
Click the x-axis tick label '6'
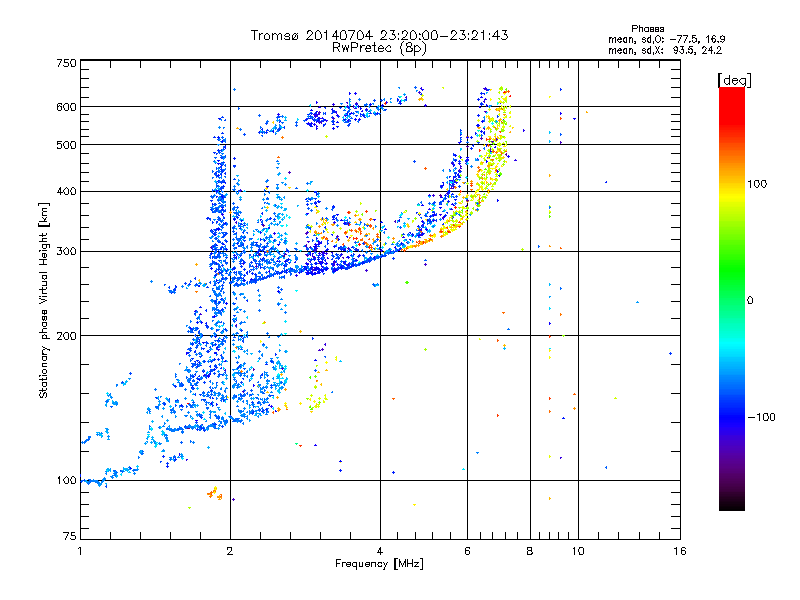pyautogui.click(x=467, y=551)
